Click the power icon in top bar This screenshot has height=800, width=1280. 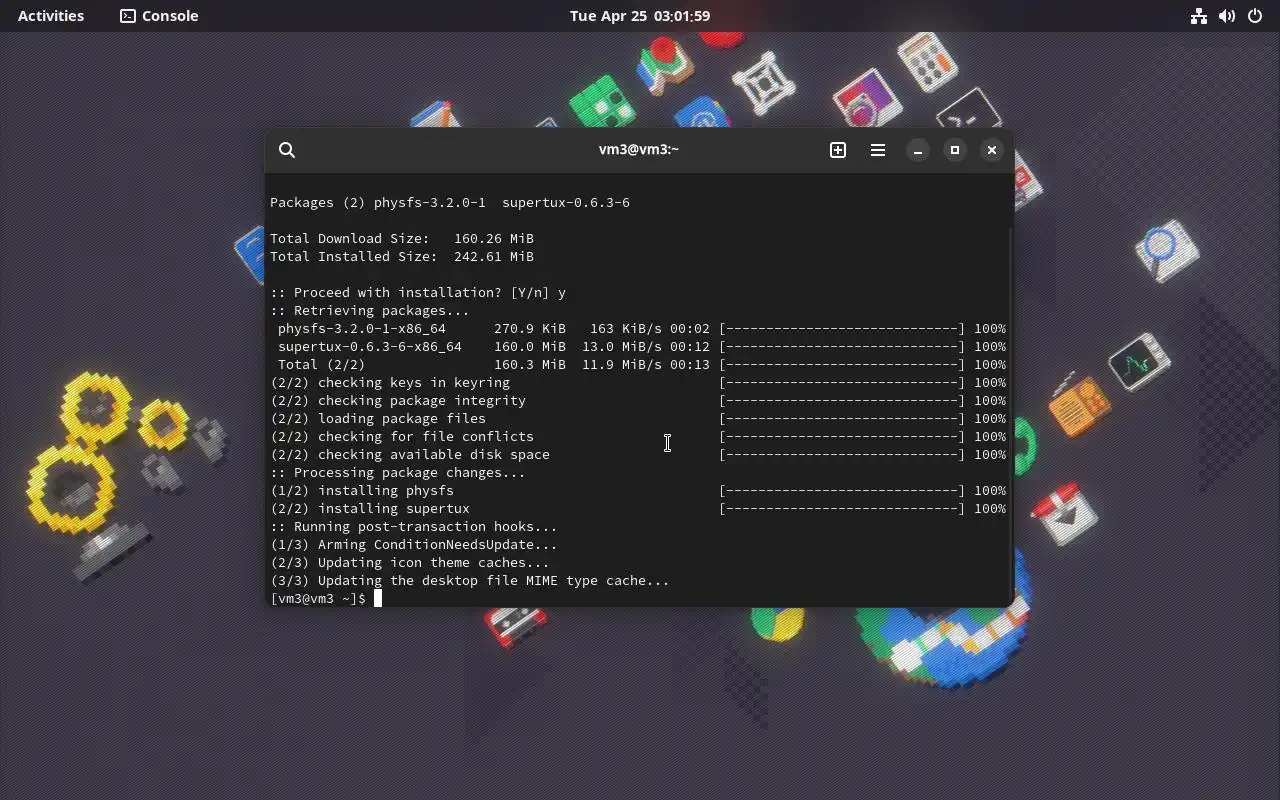1255,16
